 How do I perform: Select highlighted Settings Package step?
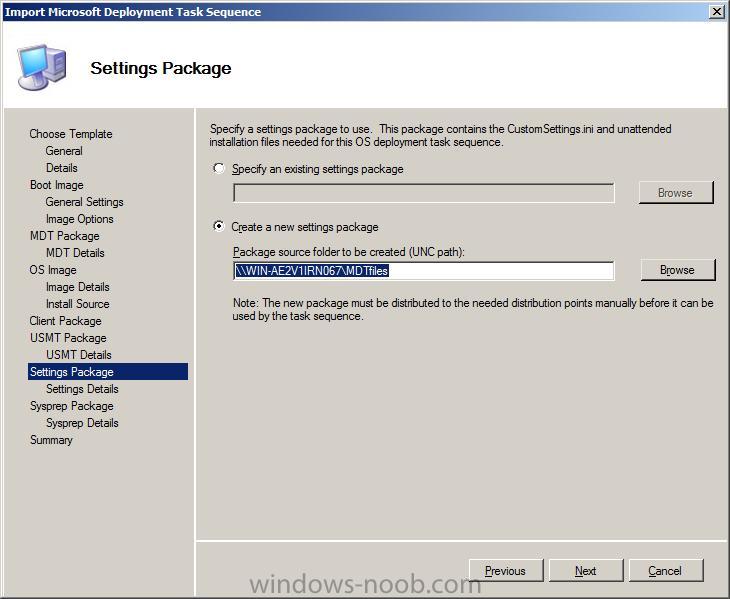click(108, 371)
